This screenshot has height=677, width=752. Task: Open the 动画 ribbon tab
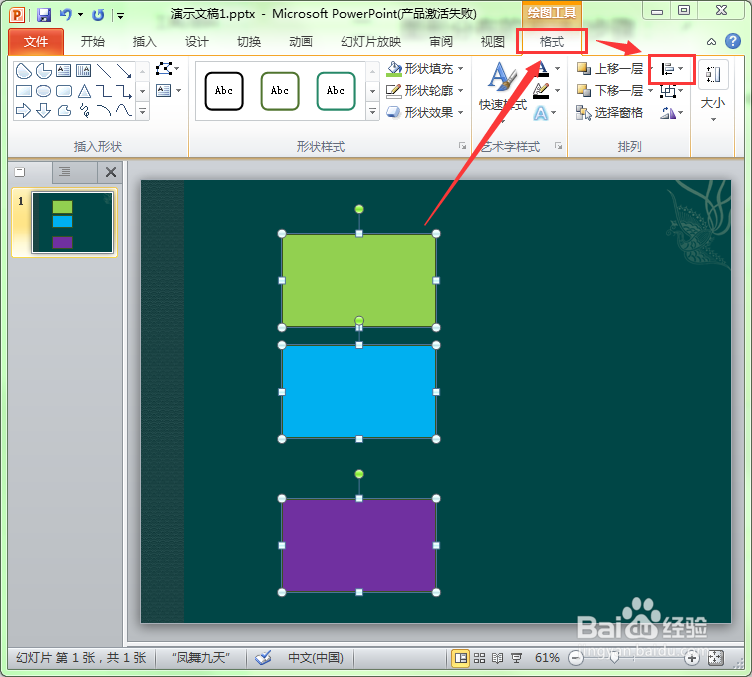[x=301, y=42]
